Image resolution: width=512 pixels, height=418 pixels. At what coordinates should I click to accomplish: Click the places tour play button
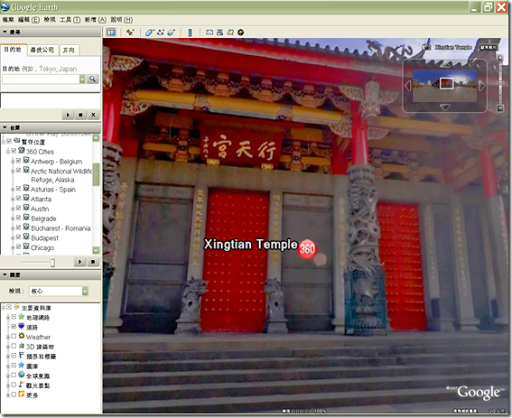[x=80, y=262]
